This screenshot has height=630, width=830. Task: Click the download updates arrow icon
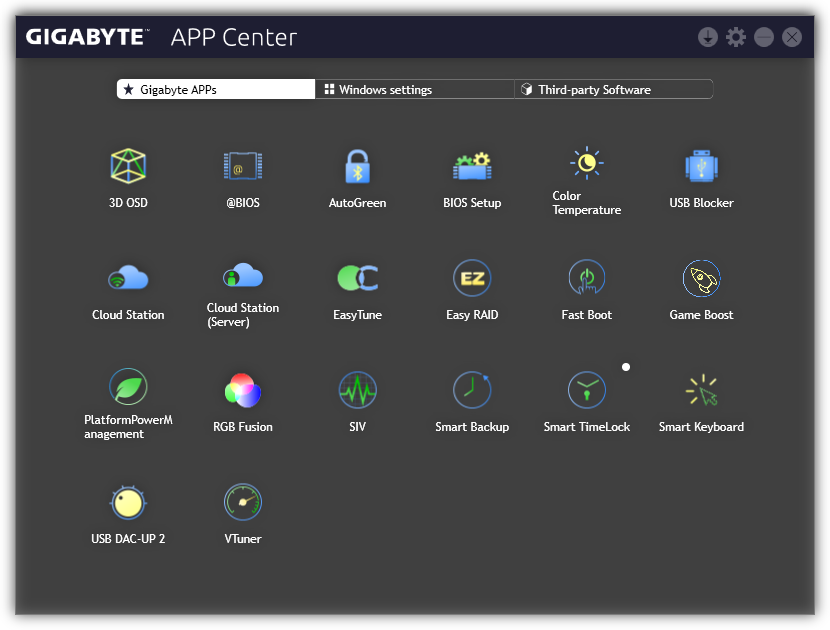pos(708,37)
